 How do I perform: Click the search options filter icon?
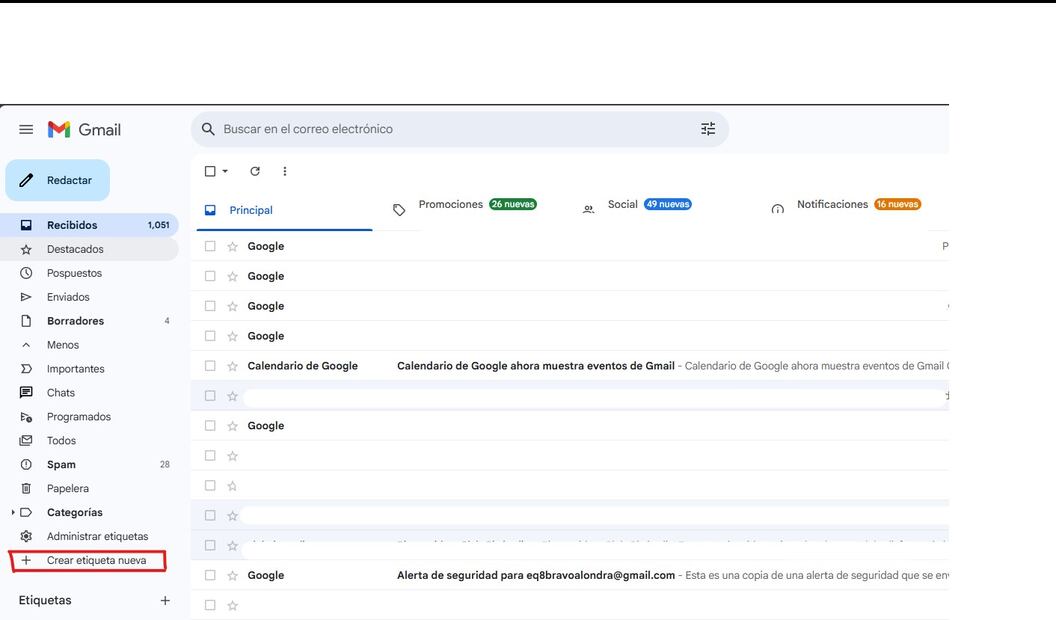(x=708, y=129)
